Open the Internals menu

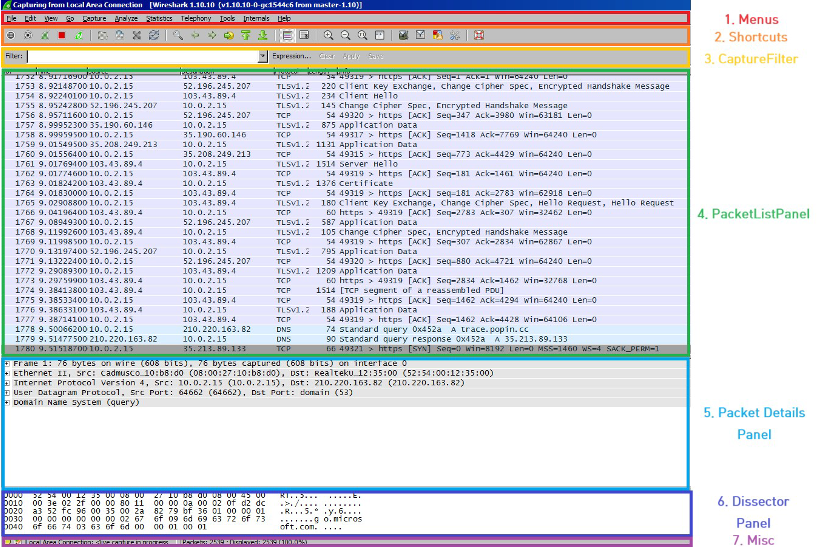click(256, 18)
